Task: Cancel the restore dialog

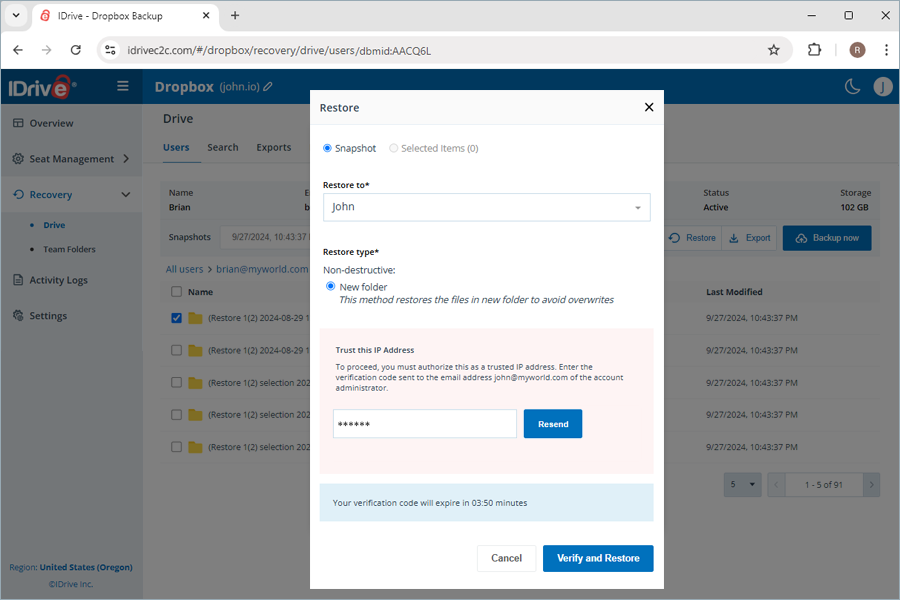Action: coord(506,558)
